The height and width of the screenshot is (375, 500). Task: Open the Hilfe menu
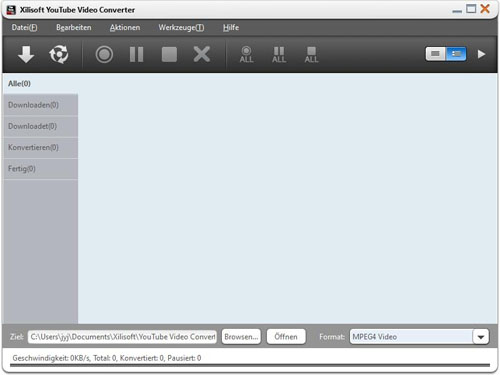pyautogui.click(x=231, y=27)
